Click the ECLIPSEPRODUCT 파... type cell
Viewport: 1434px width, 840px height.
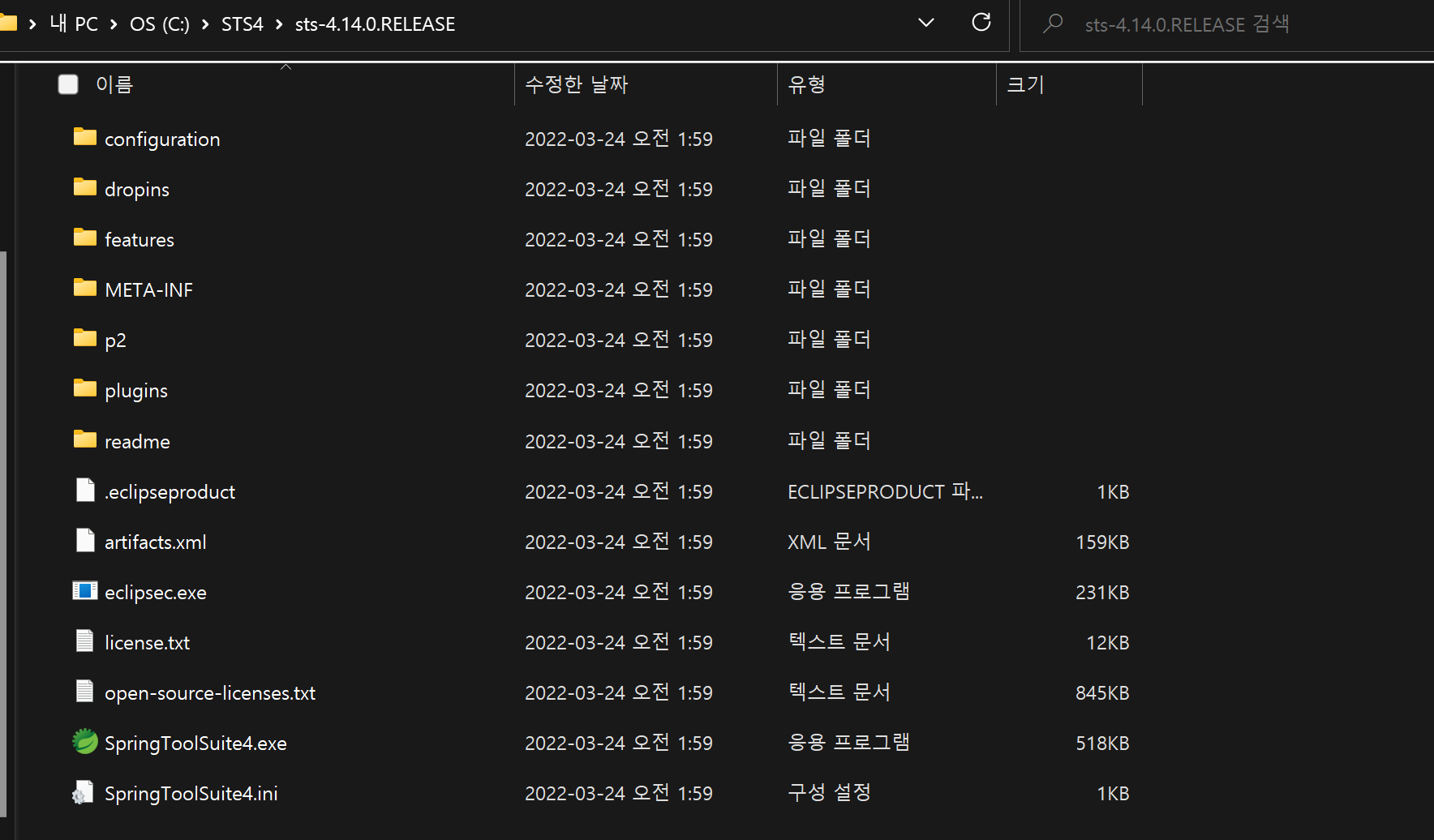[885, 491]
